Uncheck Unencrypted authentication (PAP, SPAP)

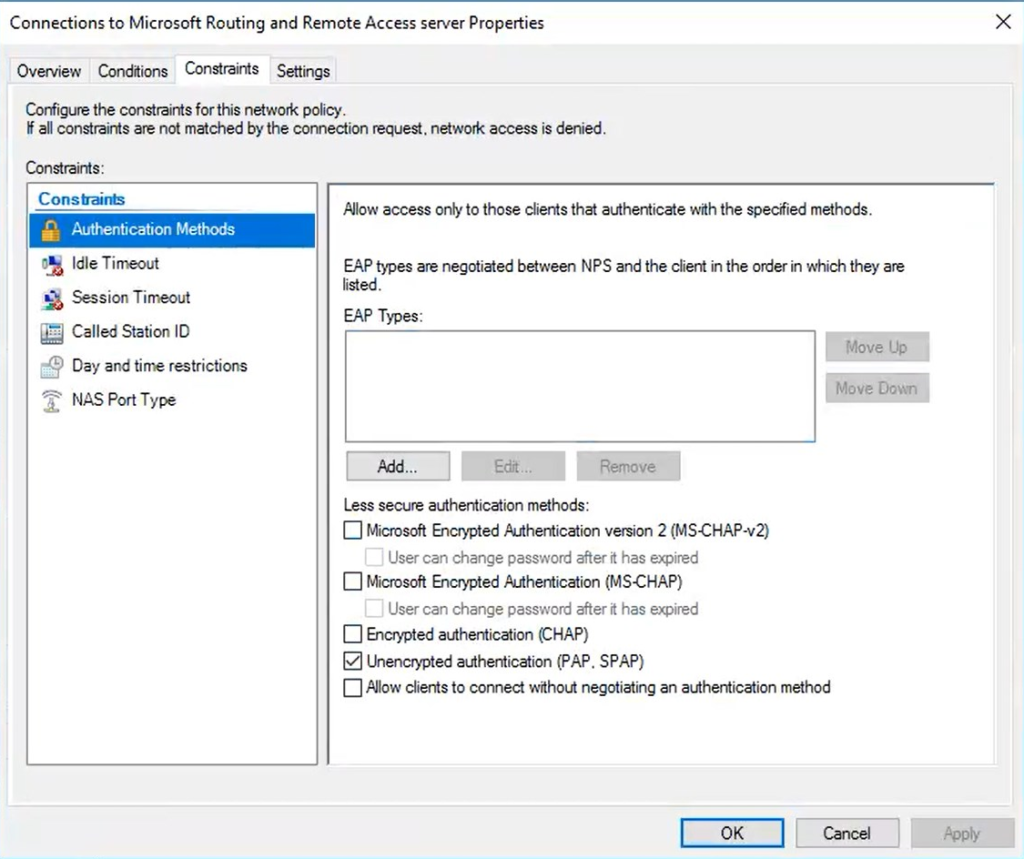352,661
